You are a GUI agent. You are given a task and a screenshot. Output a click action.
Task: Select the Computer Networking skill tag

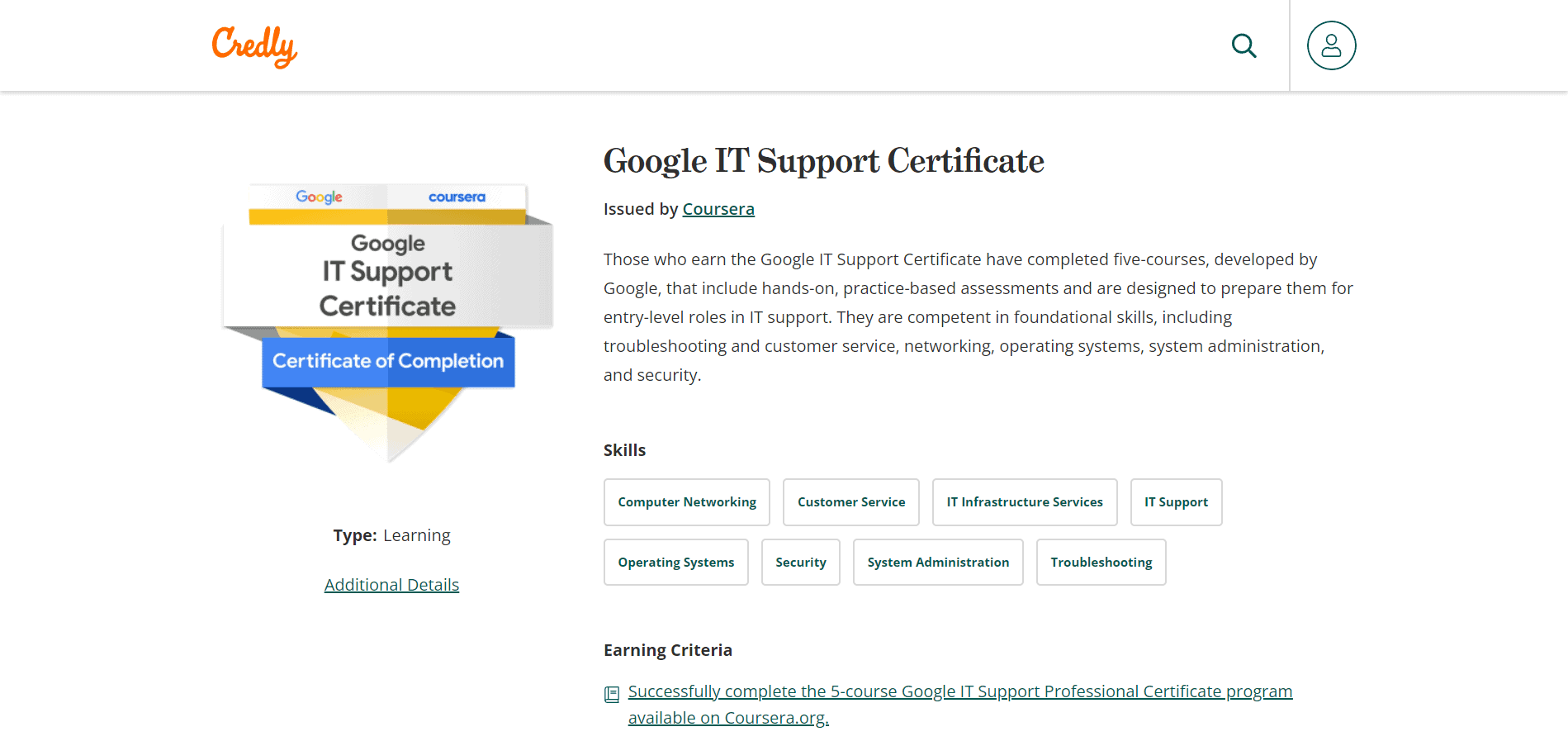click(687, 502)
